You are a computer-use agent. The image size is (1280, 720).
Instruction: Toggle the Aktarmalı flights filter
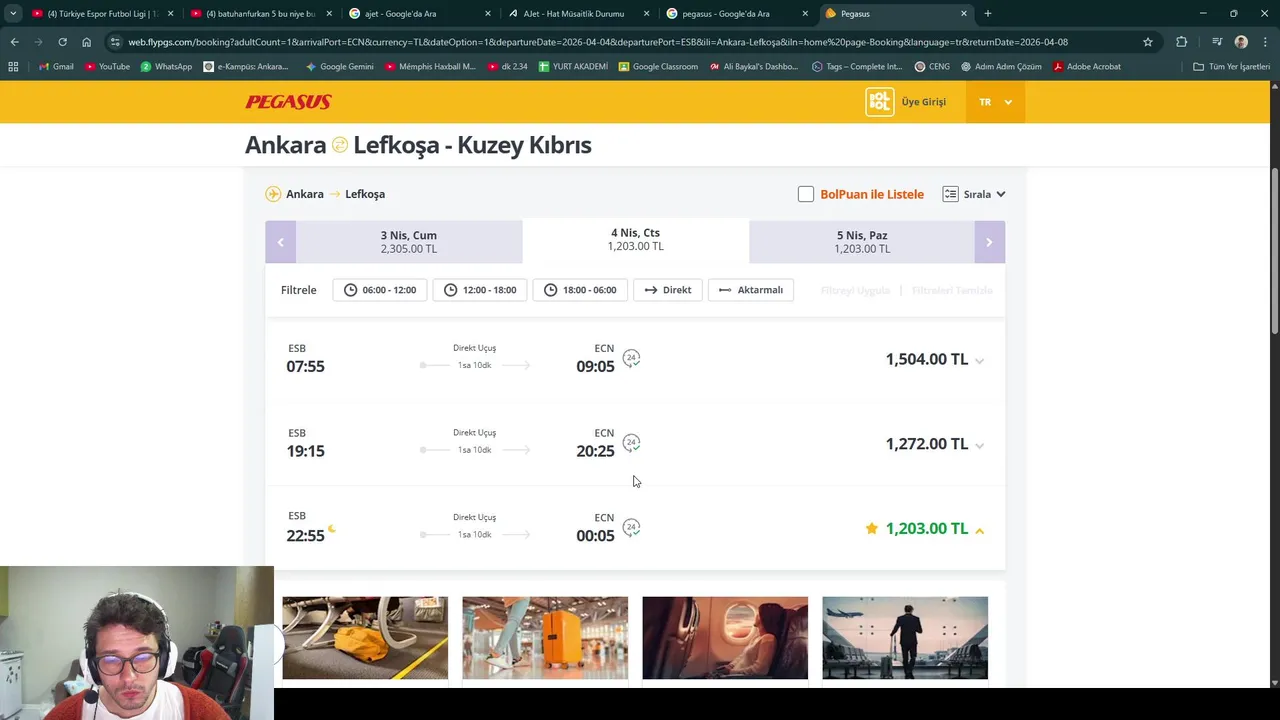click(x=751, y=290)
